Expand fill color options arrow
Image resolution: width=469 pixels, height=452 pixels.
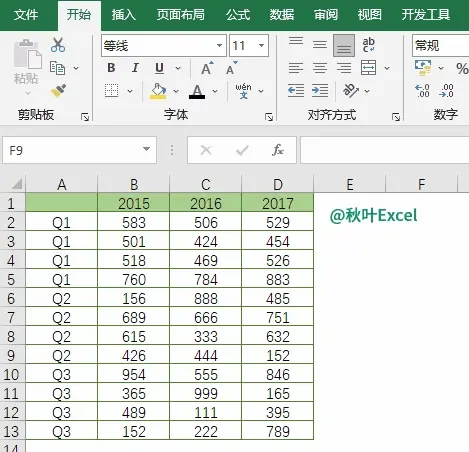(176, 91)
